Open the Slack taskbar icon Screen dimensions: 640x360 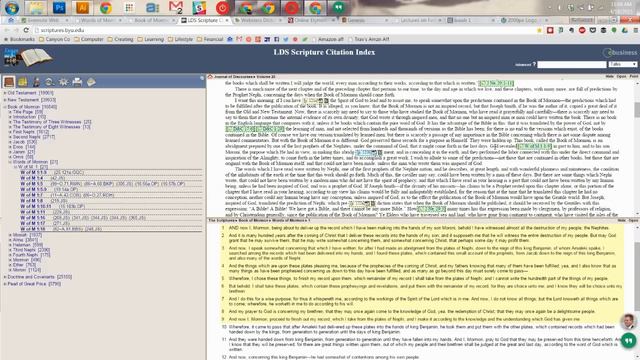(199, 8)
